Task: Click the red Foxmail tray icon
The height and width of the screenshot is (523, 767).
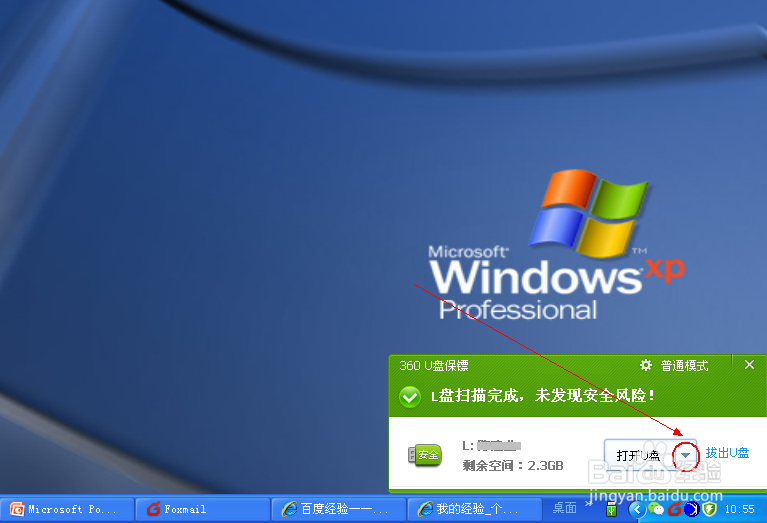Action: pos(675,509)
